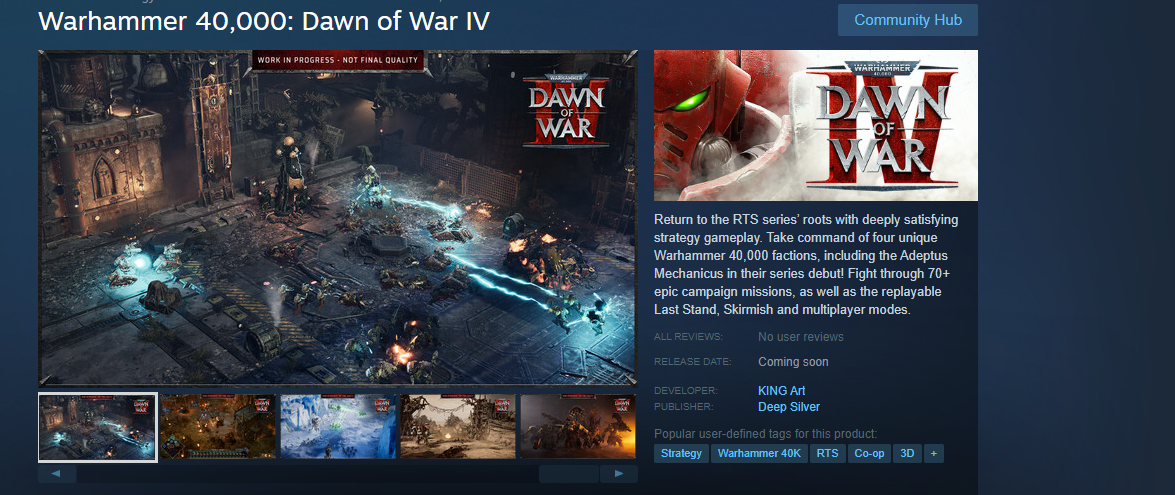Select the 3D tag
Viewport: 1175px width, 495px height.
(x=907, y=453)
